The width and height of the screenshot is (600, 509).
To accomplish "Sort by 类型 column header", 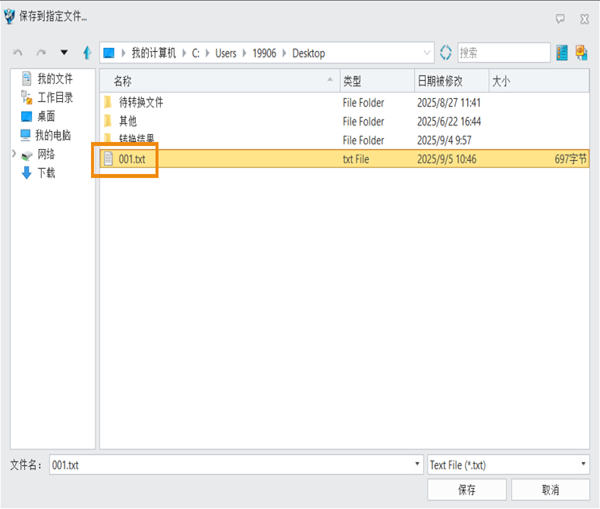I will [377, 81].
